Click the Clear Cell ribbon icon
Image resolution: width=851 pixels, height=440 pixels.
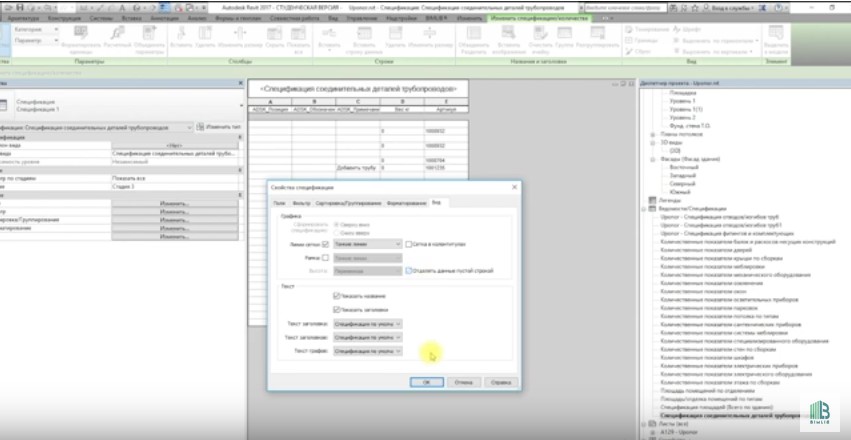(540, 34)
